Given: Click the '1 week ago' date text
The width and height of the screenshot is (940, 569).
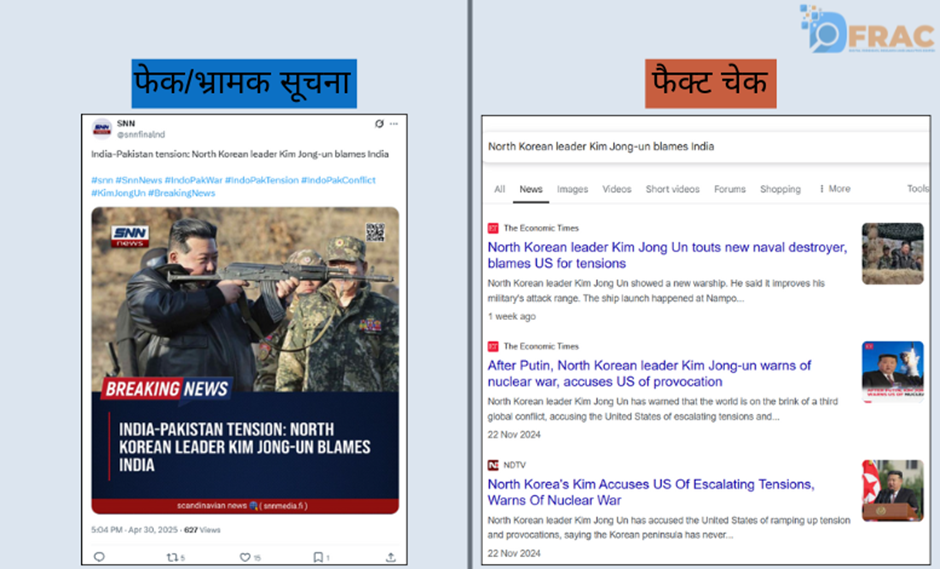Looking at the screenshot, I should tap(511, 316).
